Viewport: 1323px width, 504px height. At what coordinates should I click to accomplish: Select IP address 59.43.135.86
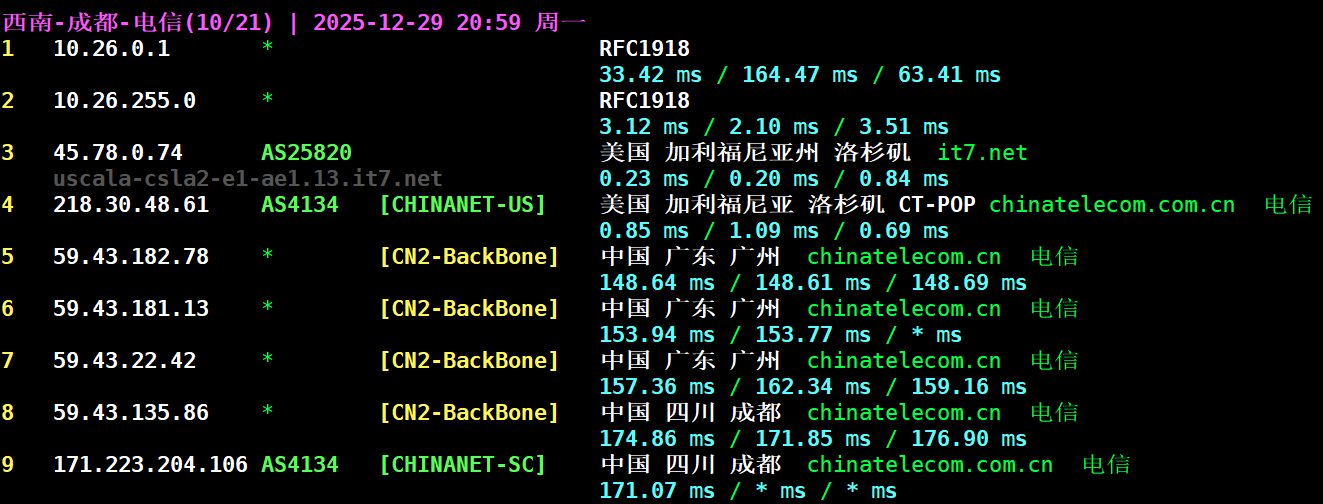(131, 413)
